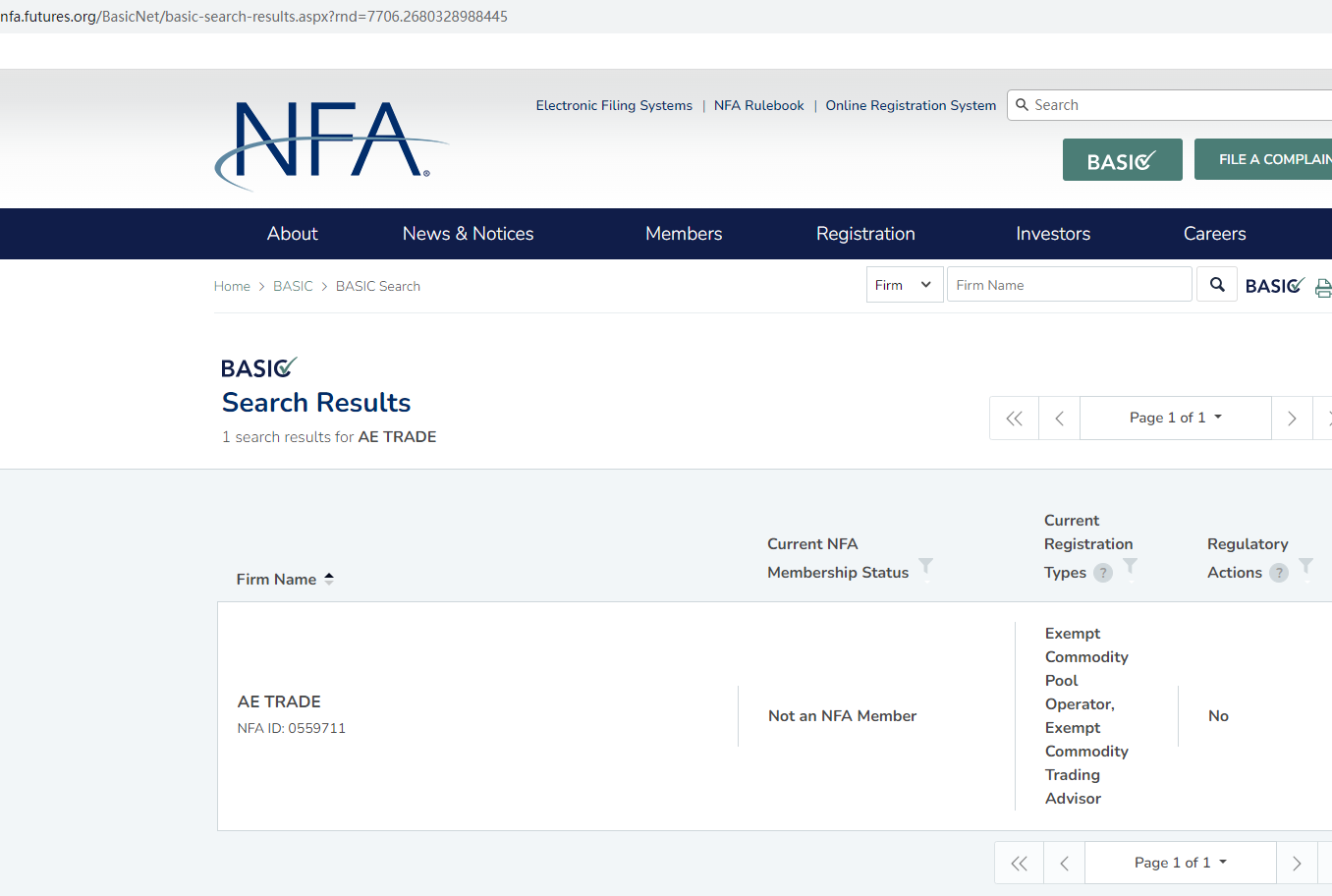This screenshot has width=1332, height=896.
Task: Open the NFA Rulebook link
Action: (758, 105)
